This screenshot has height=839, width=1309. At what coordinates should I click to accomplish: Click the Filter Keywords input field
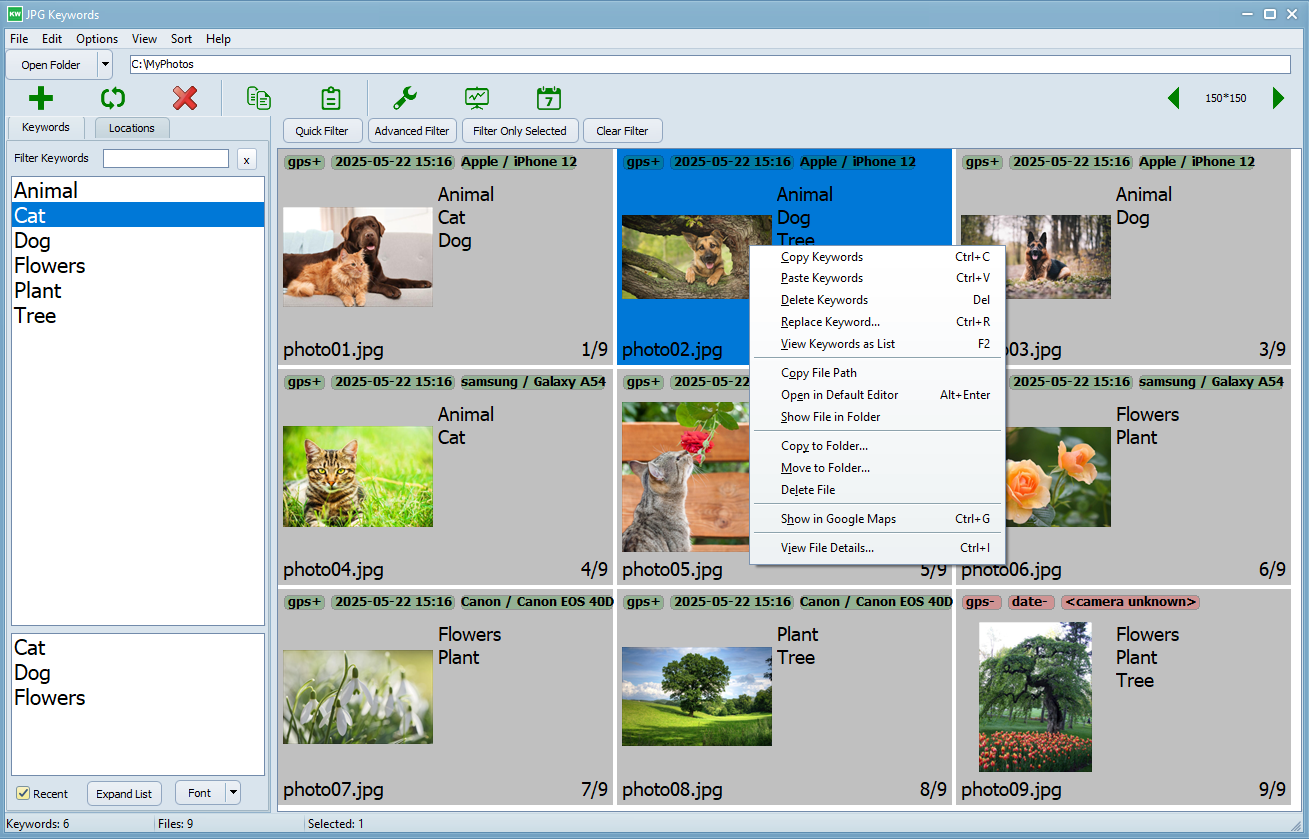click(x=166, y=158)
